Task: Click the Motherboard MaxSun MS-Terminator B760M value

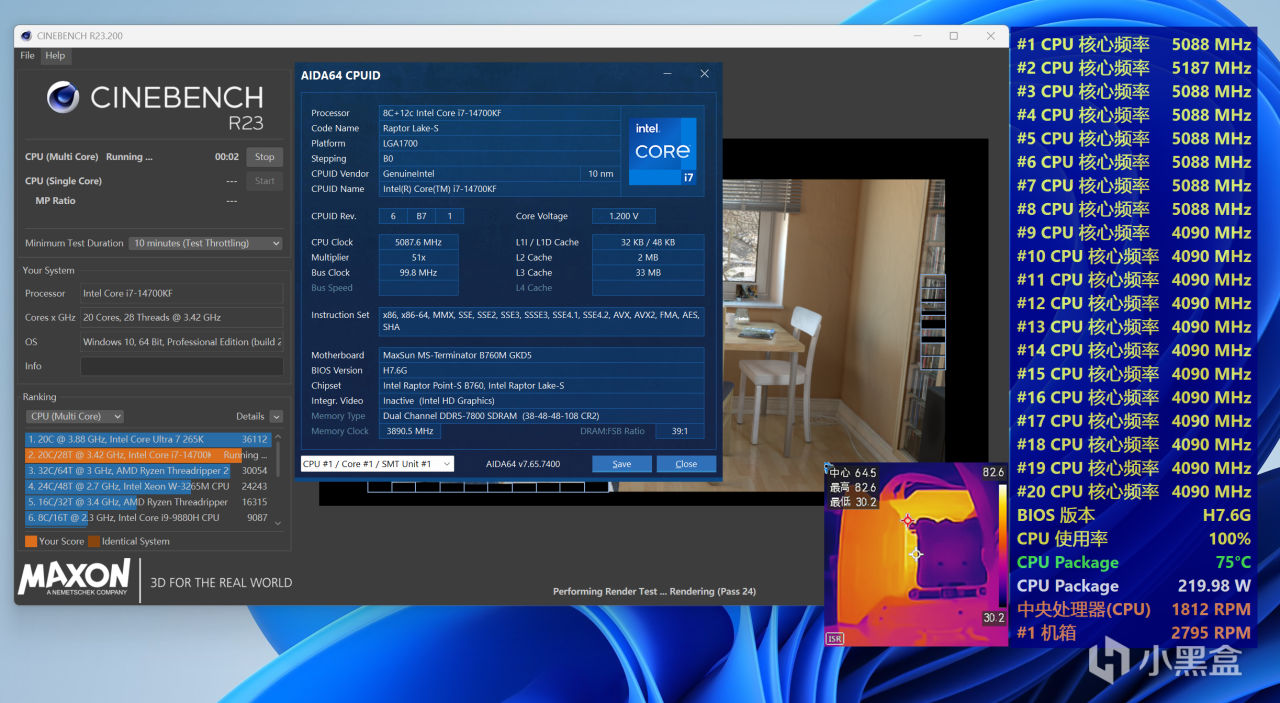Action: pyautogui.click(x=541, y=355)
